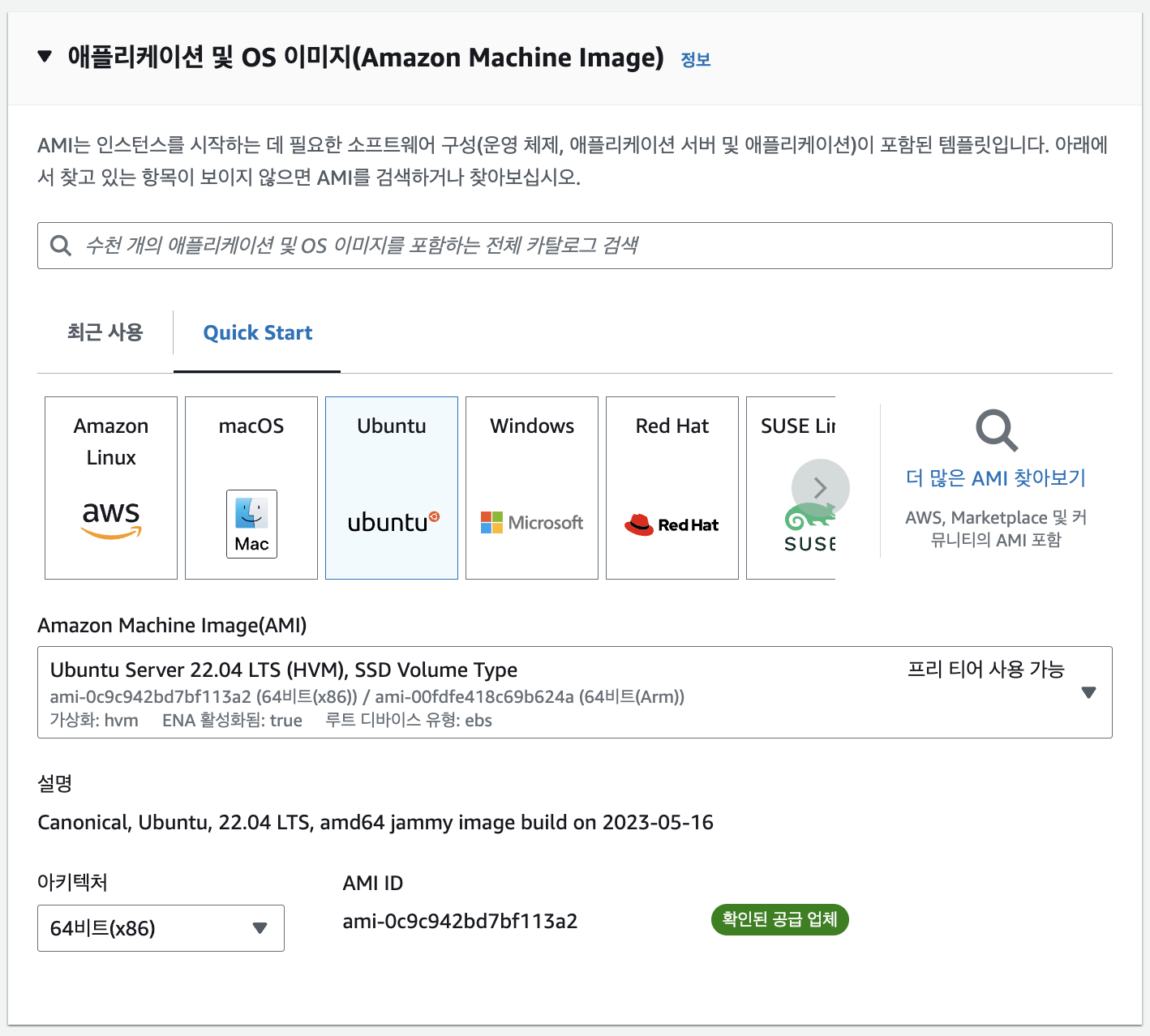Switch to the Quick Start tab
1150x1036 pixels.
[257, 333]
